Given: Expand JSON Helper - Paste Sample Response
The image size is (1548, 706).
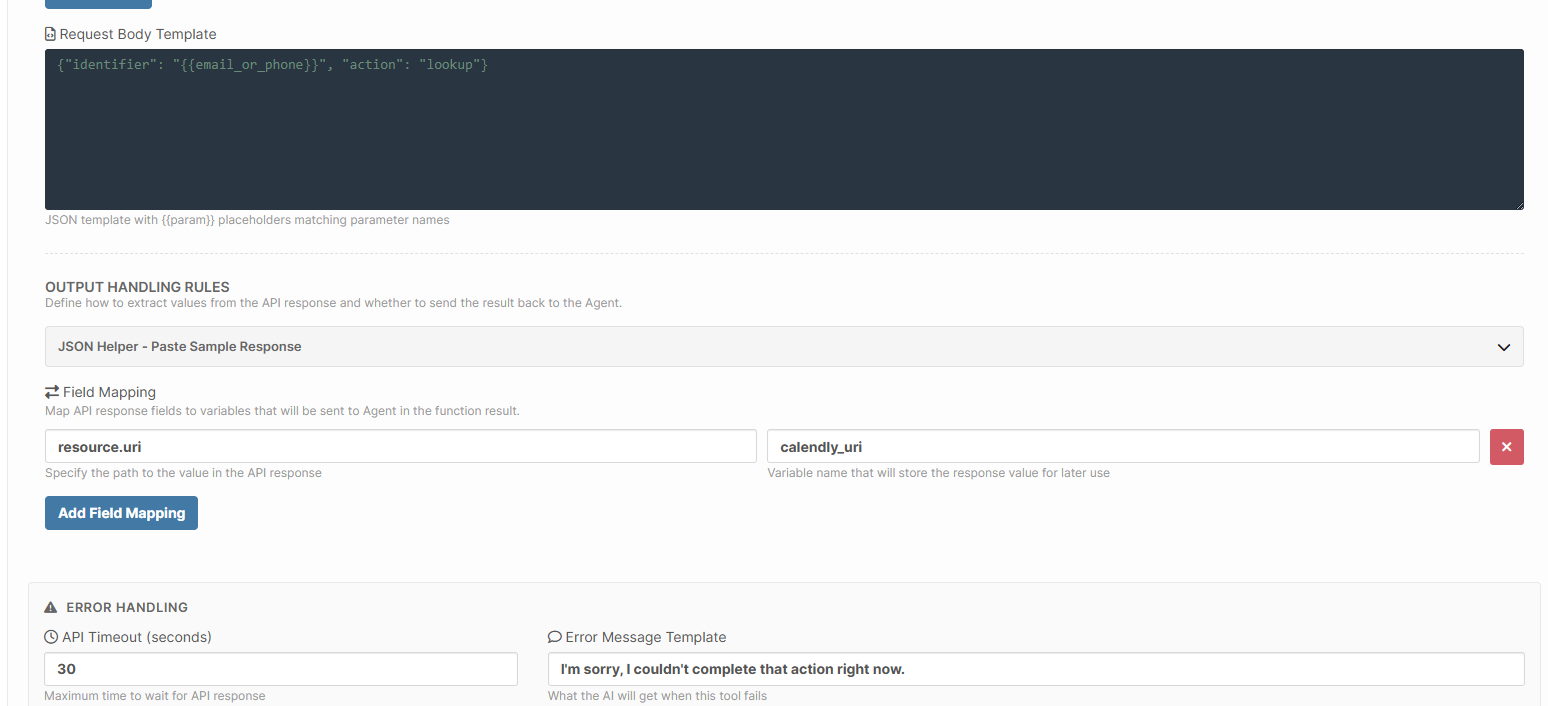Looking at the screenshot, I should tap(180, 347).
